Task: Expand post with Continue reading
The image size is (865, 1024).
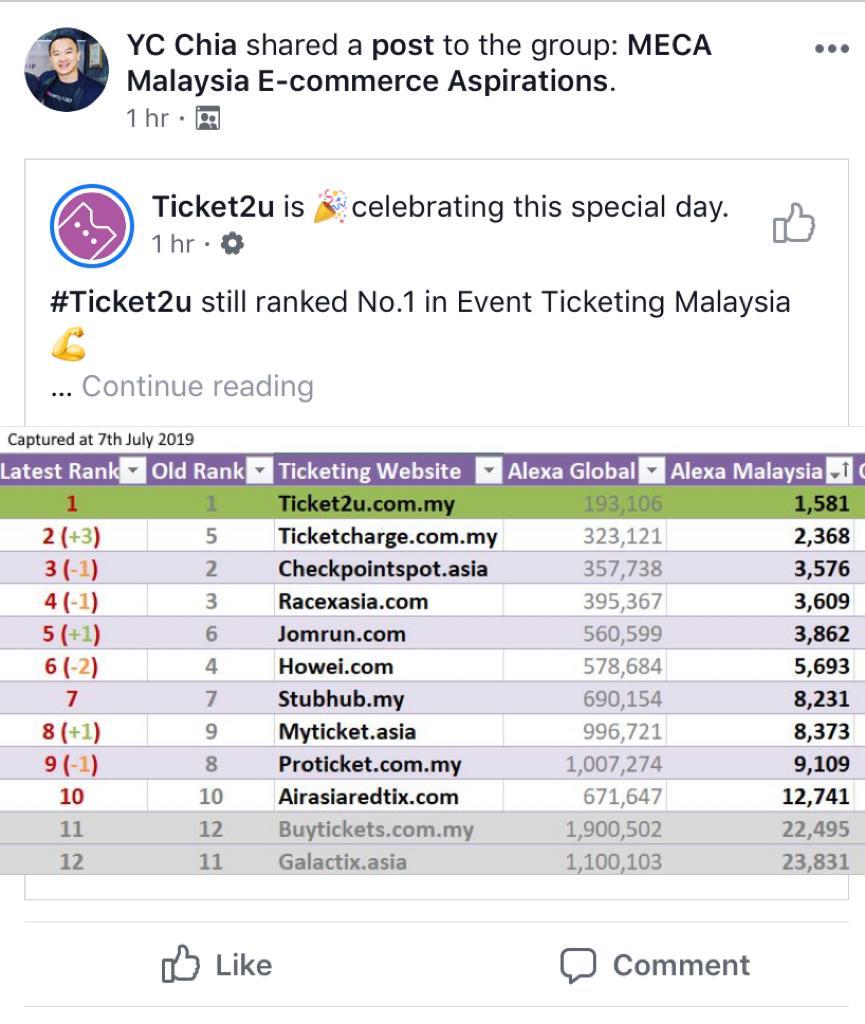Action: point(197,386)
